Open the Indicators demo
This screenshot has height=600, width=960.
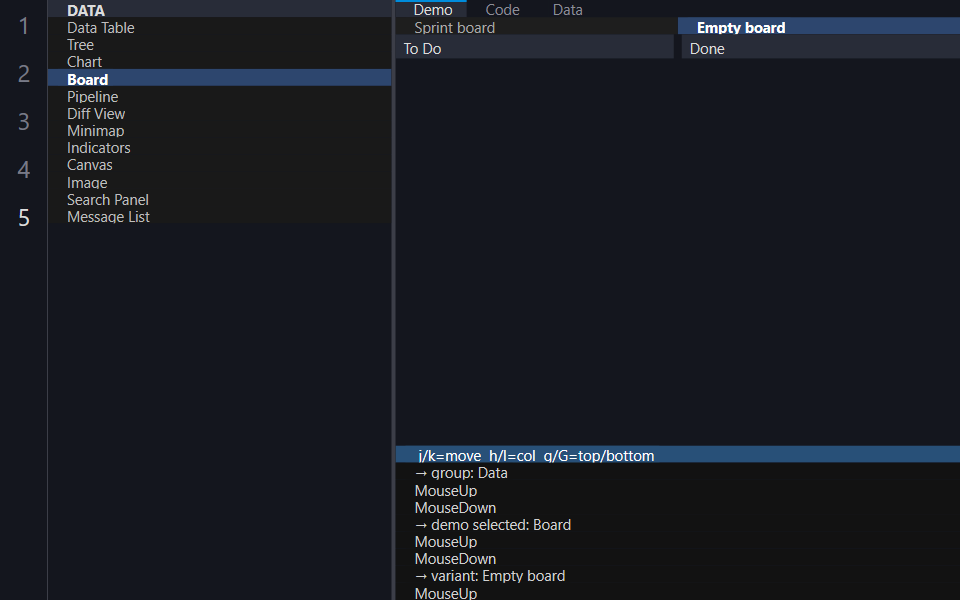coord(219,148)
